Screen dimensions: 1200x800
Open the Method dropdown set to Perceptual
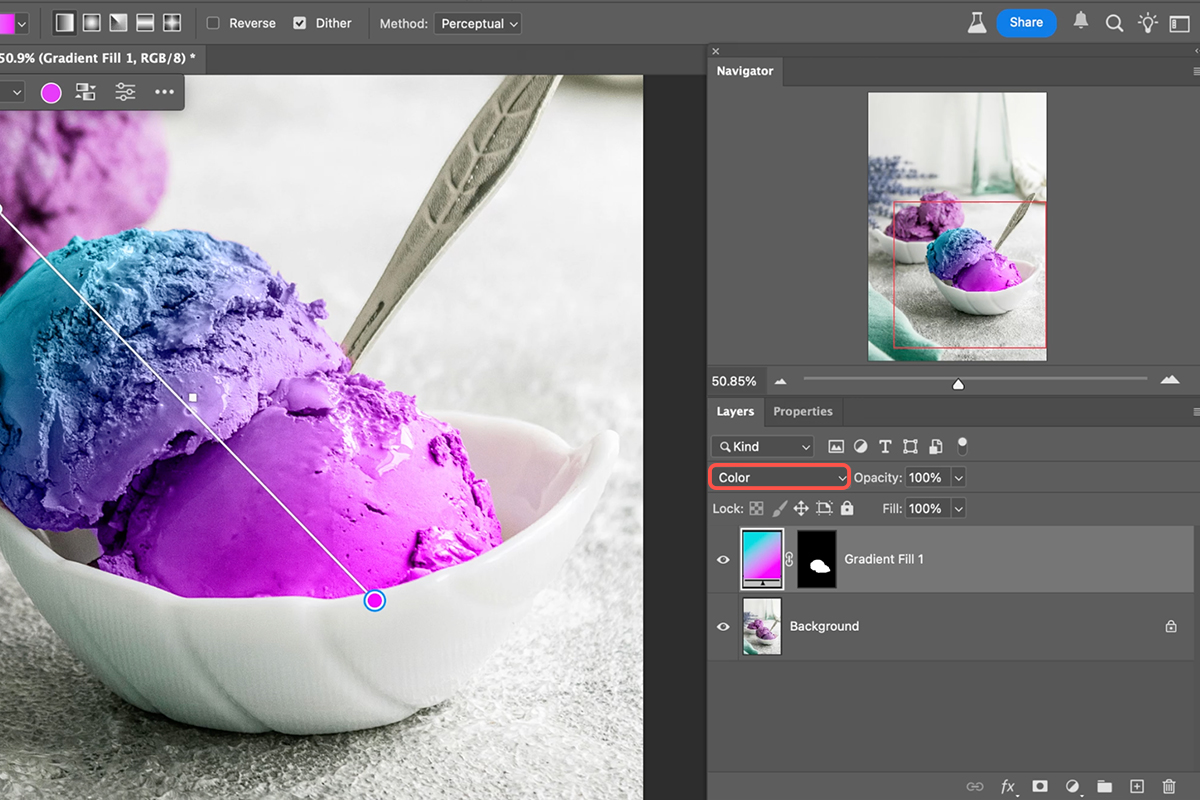[477, 23]
